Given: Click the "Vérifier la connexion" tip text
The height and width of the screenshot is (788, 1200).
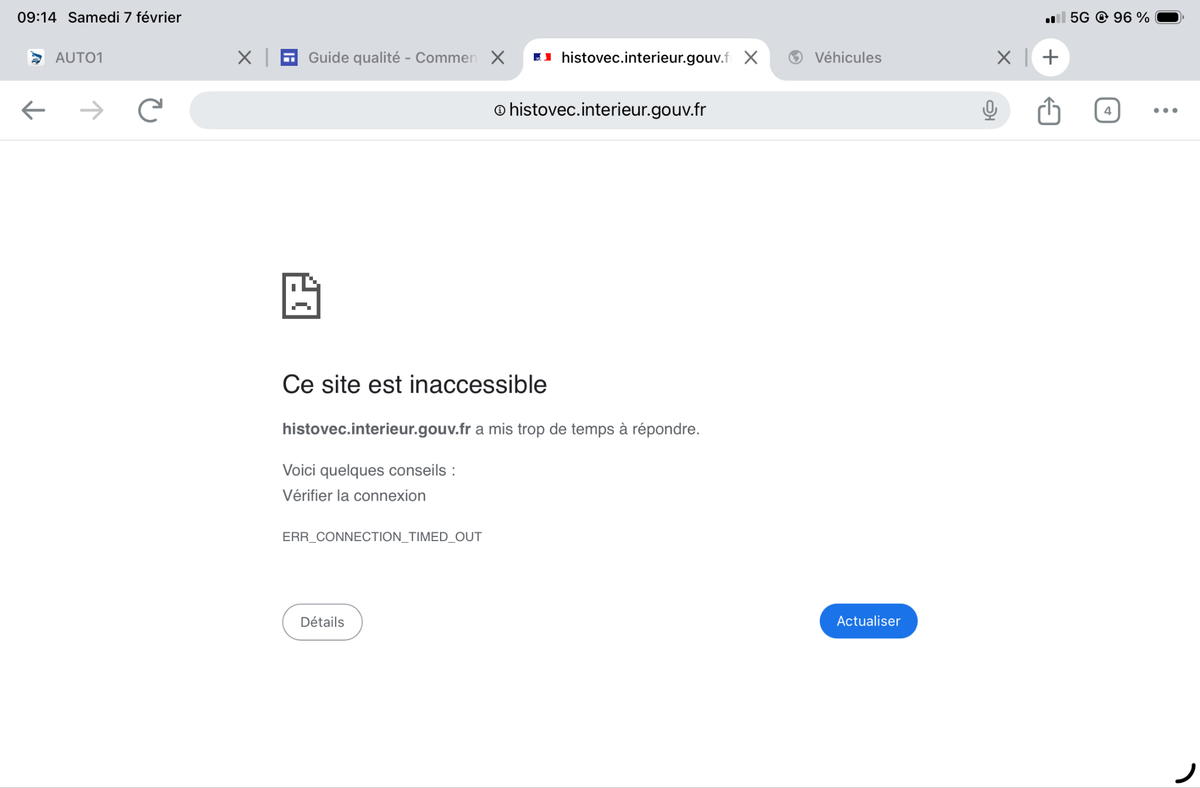Looking at the screenshot, I should [354, 495].
